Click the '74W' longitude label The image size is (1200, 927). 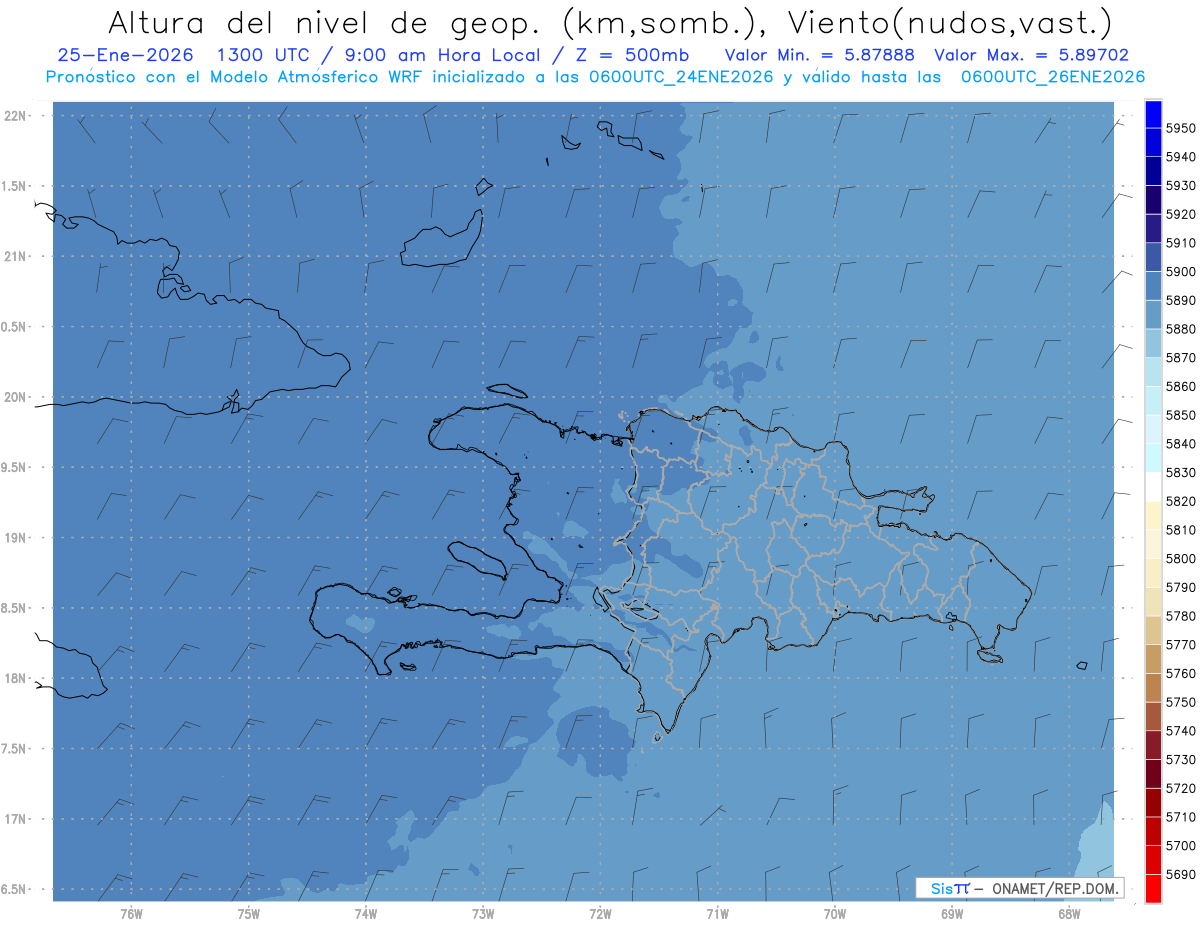coord(366,913)
